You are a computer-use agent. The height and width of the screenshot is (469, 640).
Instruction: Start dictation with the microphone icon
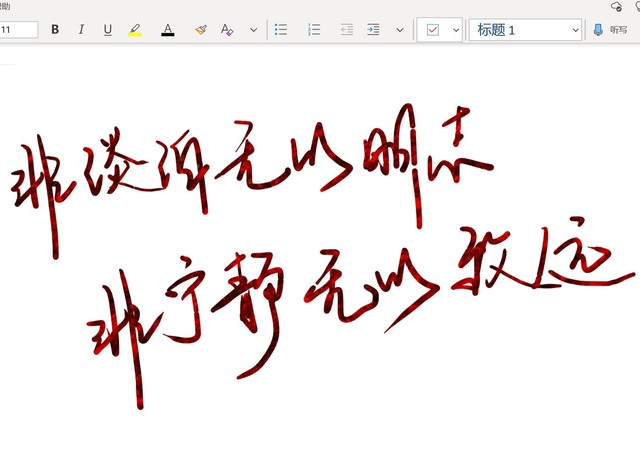point(599,30)
